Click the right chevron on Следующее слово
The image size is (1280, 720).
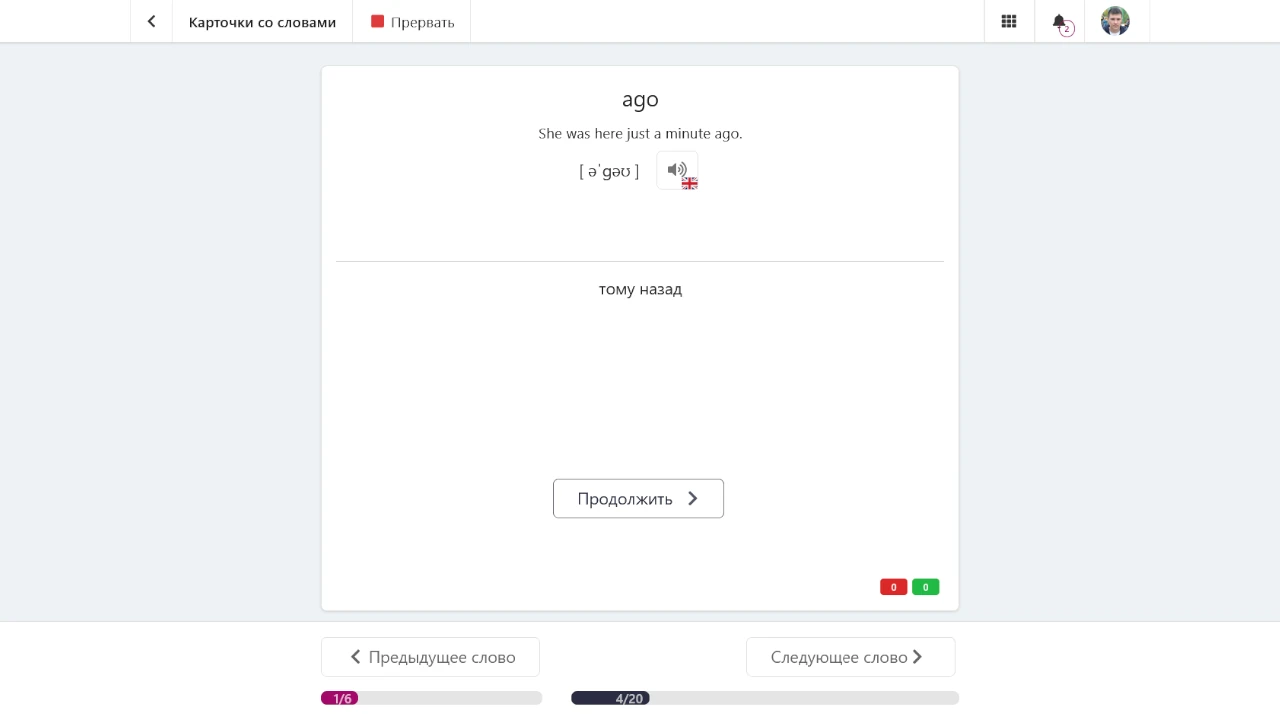(x=917, y=657)
